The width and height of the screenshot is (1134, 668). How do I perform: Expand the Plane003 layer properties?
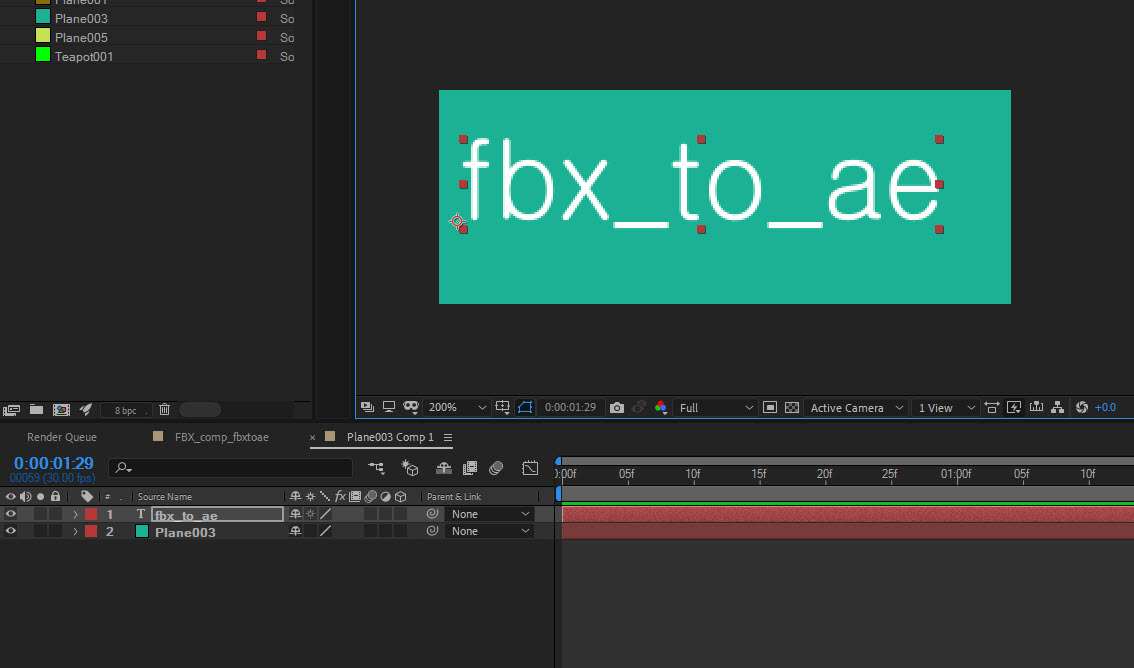click(75, 531)
